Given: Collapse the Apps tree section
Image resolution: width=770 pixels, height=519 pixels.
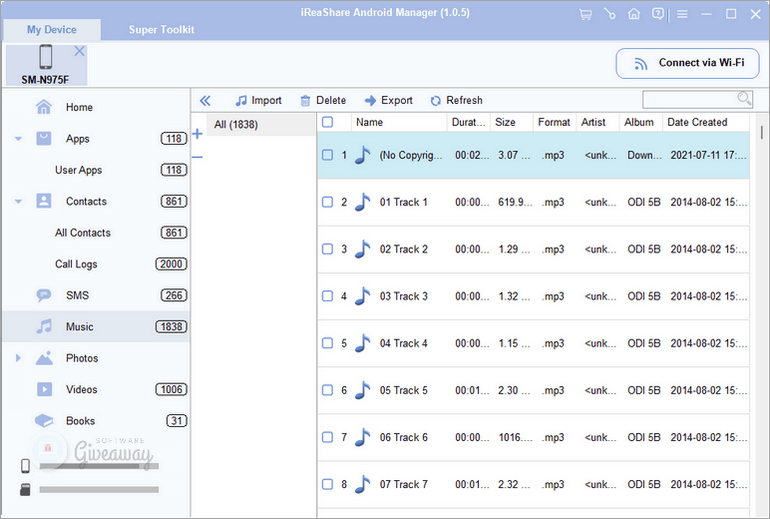Looking at the screenshot, I should pyautogui.click(x=19, y=139).
